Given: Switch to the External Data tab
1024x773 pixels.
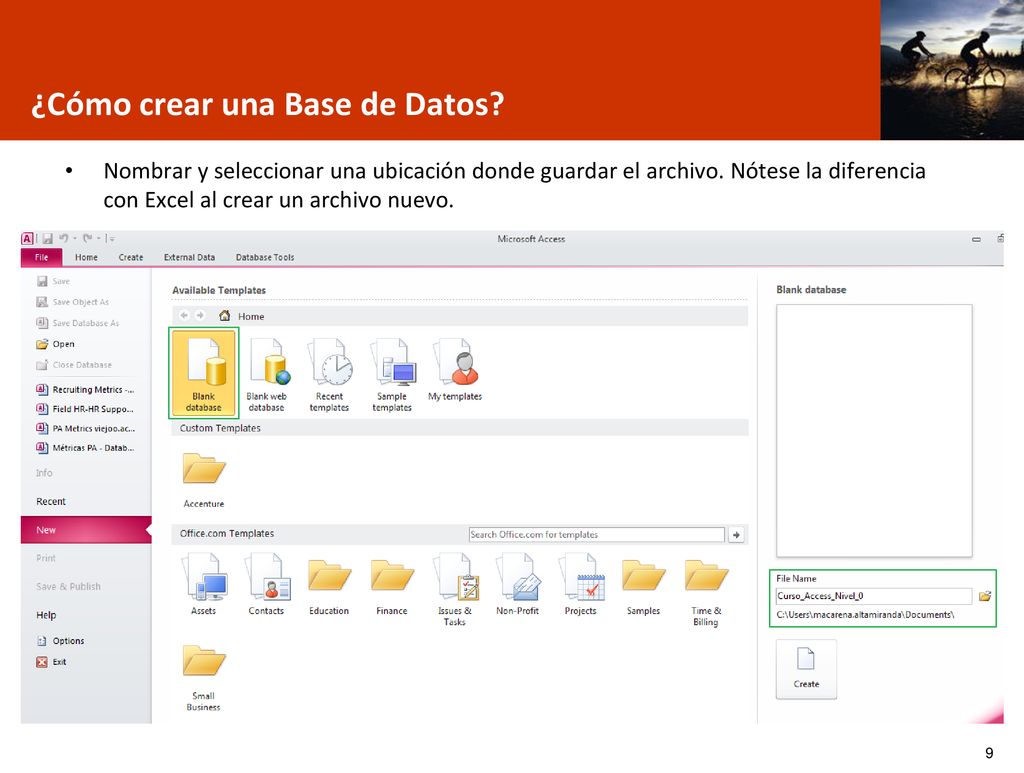Looking at the screenshot, I should (189, 257).
